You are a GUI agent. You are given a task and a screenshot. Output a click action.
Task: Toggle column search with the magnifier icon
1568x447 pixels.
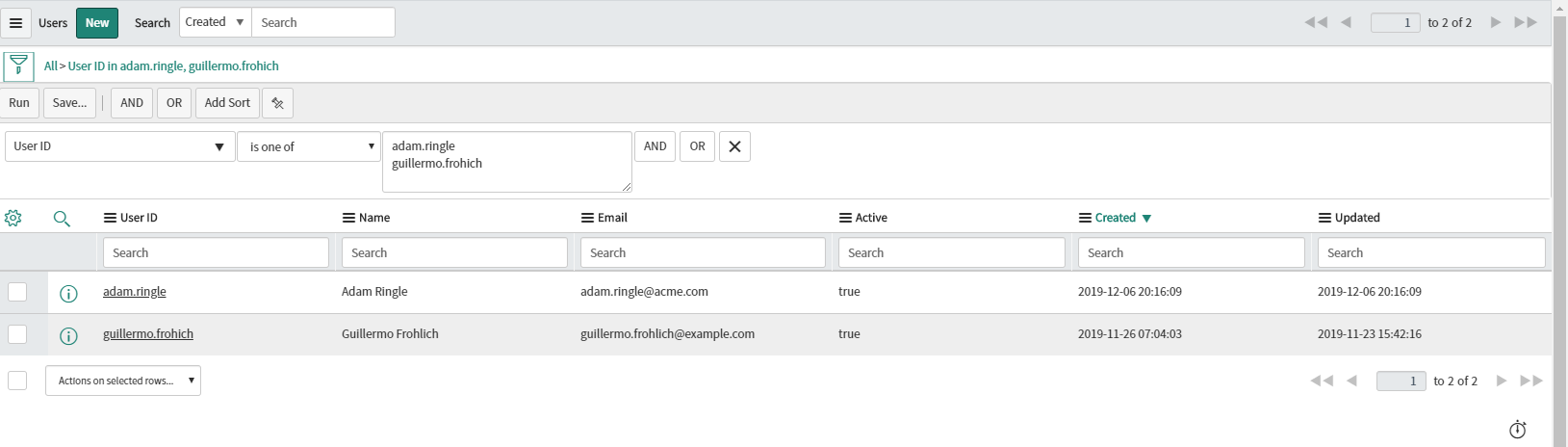click(62, 219)
